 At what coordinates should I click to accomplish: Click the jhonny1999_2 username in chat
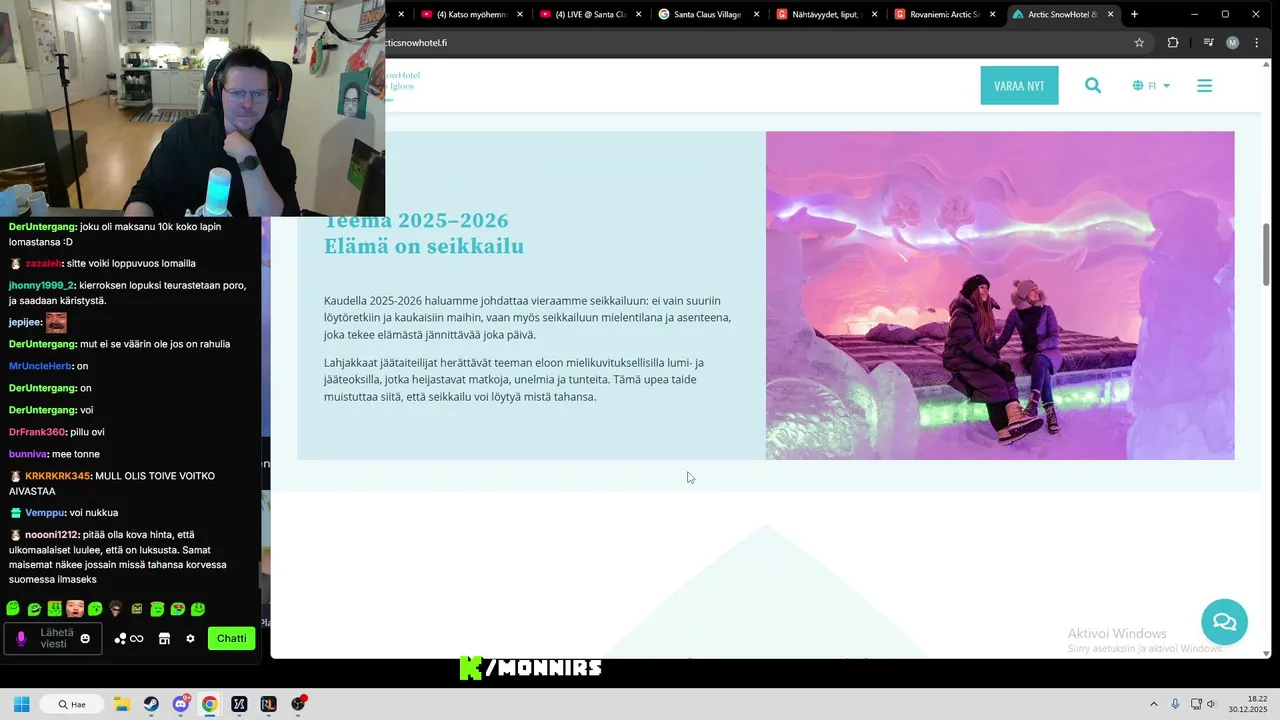coord(40,285)
